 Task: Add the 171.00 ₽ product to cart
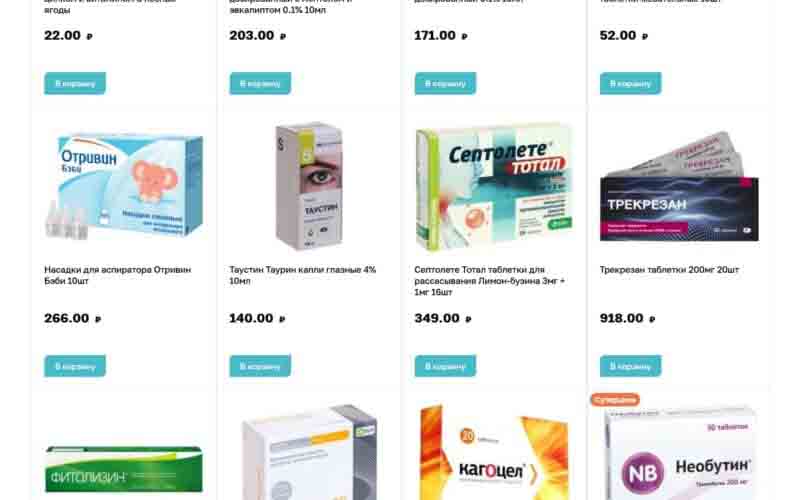[x=445, y=83]
